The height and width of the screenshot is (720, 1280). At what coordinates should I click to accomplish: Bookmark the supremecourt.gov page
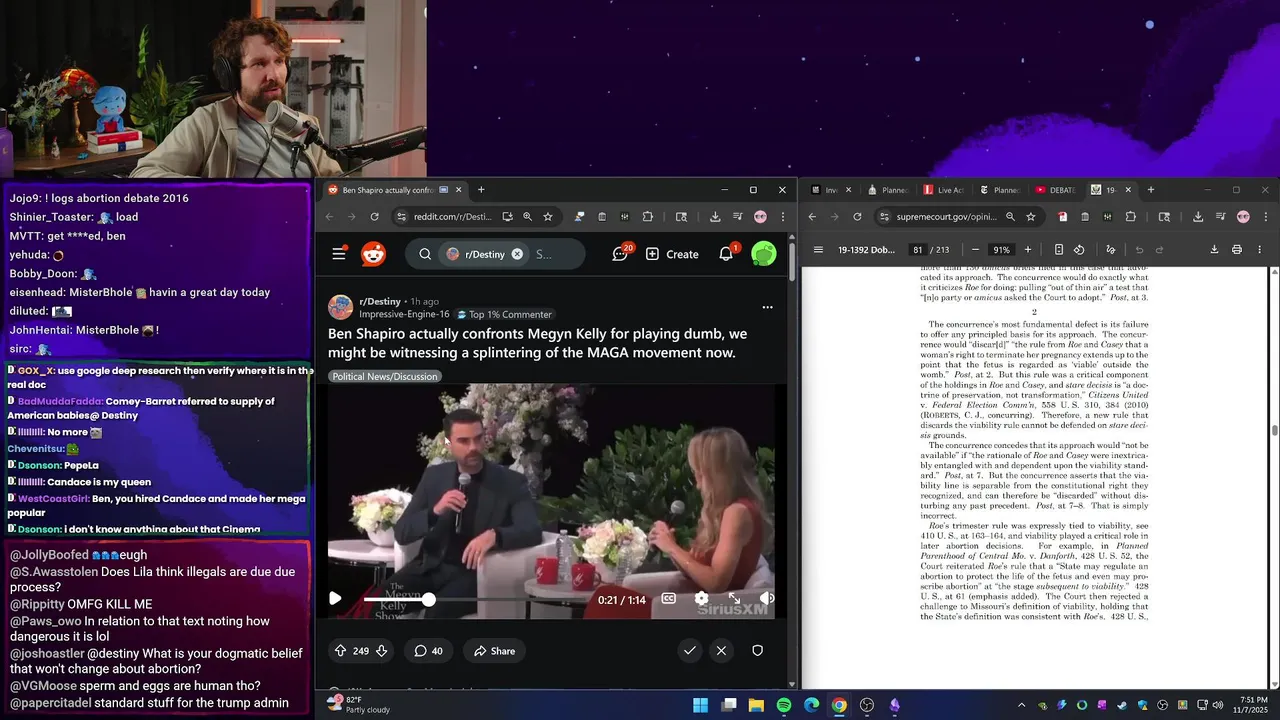pos(1031,216)
